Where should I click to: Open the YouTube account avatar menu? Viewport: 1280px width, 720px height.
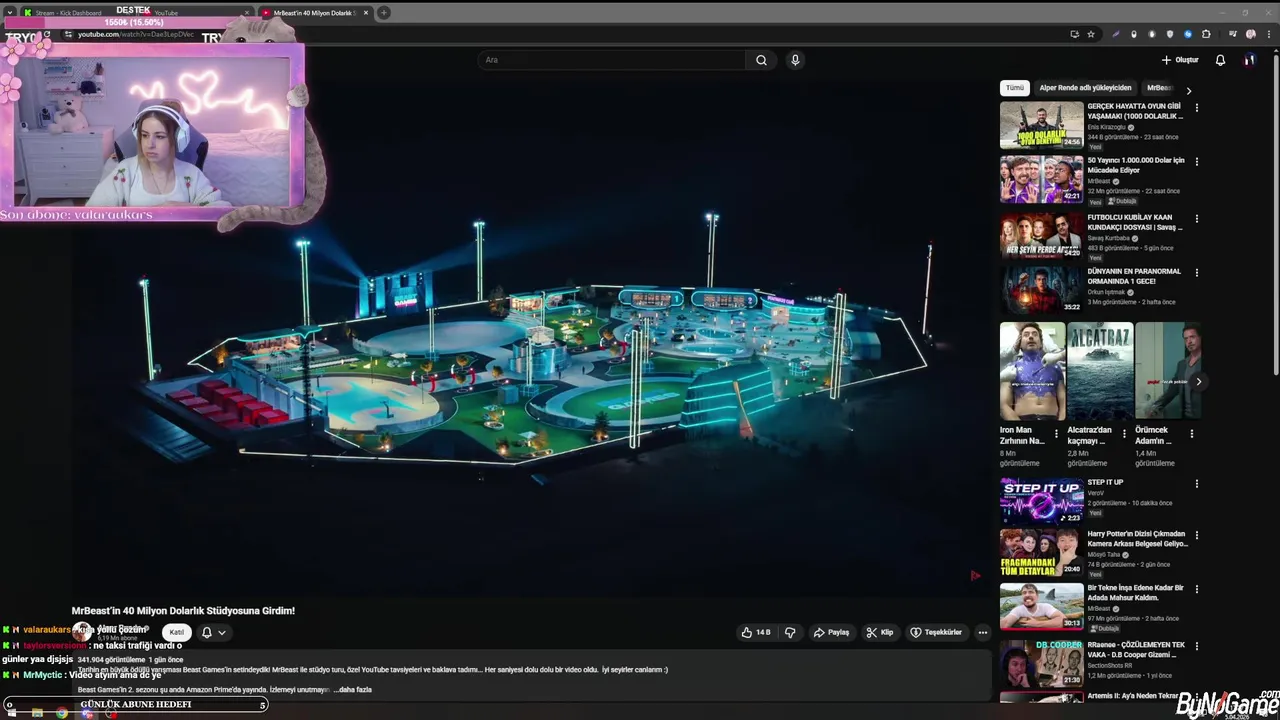pyautogui.click(x=1249, y=60)
